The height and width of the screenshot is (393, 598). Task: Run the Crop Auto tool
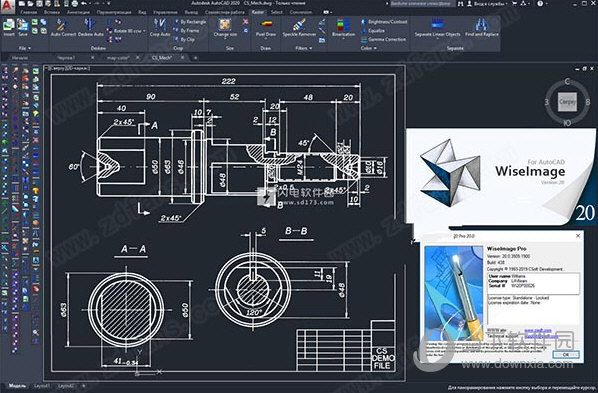[x=160, y=27]
